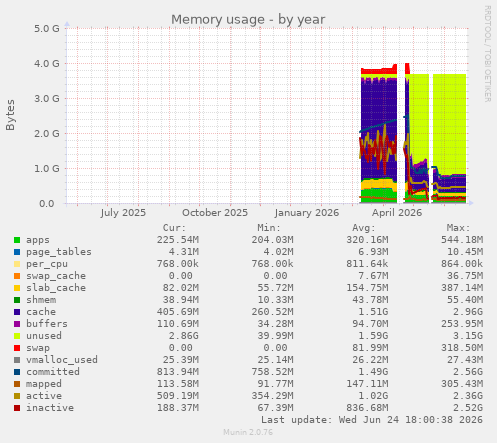
Task: Click the olive active legend swatch
Action: pos(17,396)
